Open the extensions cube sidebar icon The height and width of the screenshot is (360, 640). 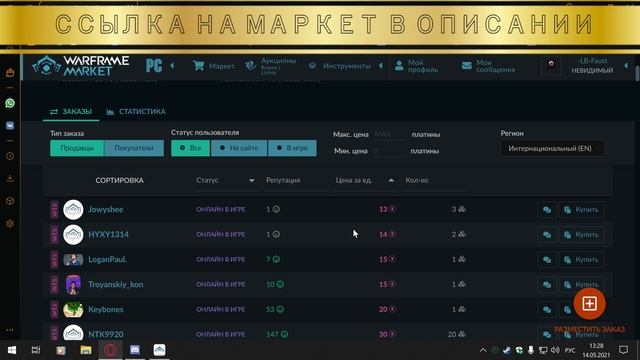click(10, 201)
